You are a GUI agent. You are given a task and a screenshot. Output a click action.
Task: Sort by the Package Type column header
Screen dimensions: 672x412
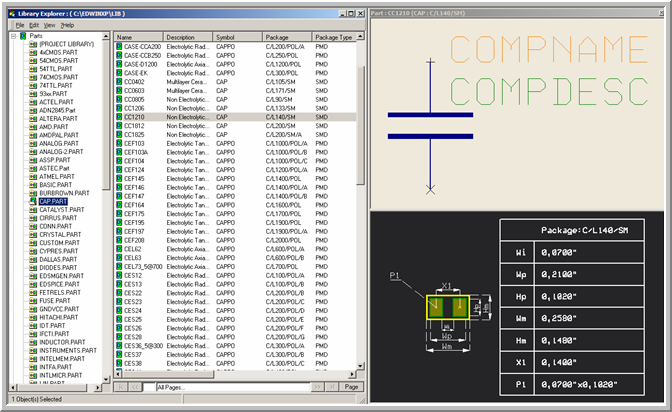click(334, 37)
